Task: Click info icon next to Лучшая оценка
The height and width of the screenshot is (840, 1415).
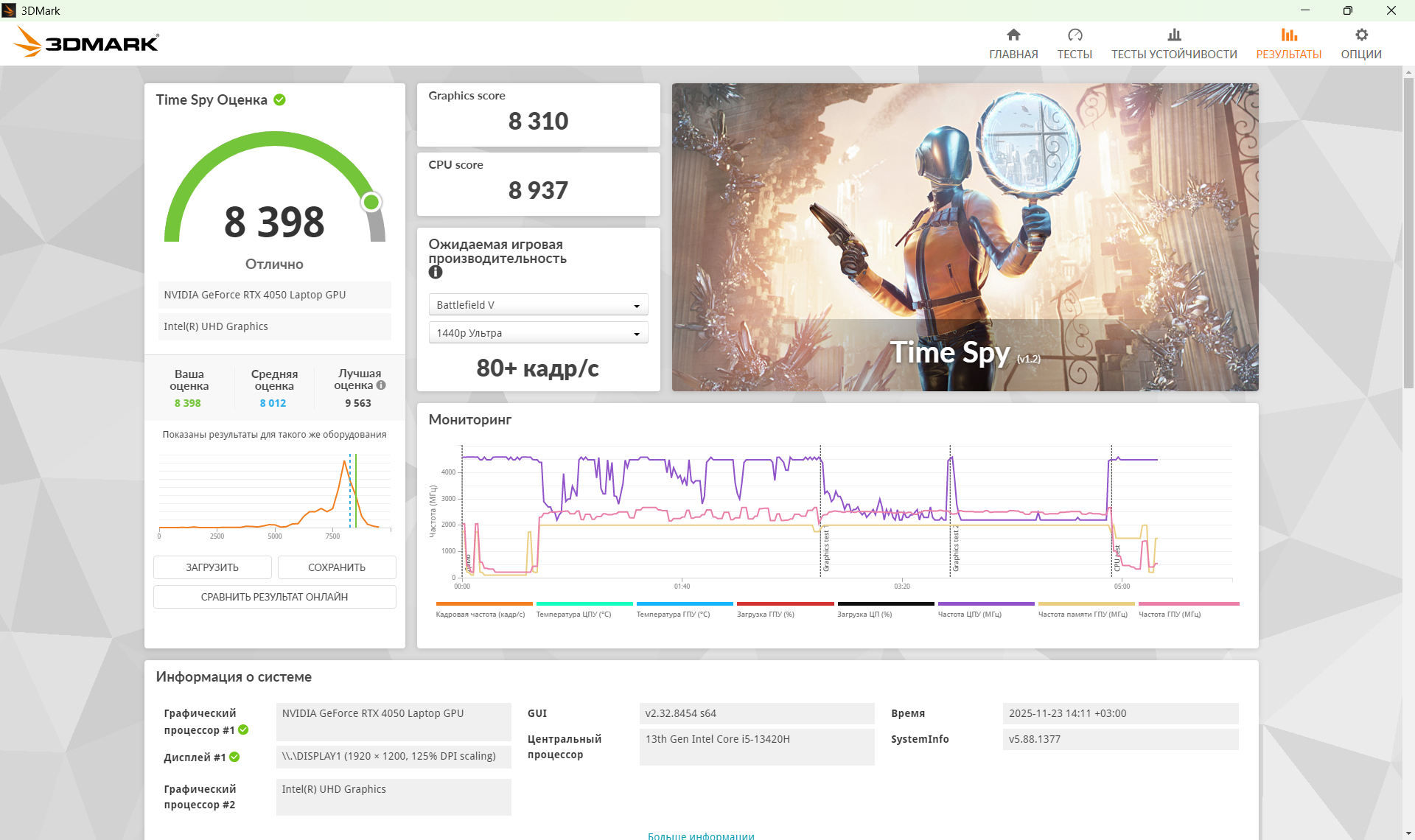Action: 381,385
